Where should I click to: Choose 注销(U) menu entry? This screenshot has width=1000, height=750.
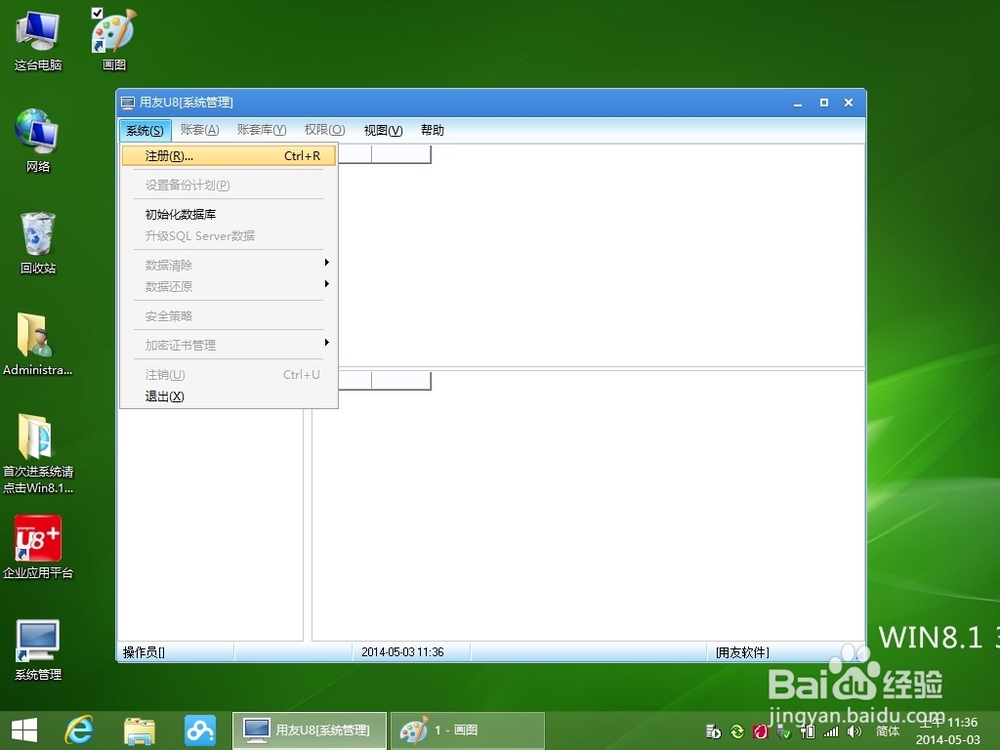pyautogui.click(x=229, y=374)
